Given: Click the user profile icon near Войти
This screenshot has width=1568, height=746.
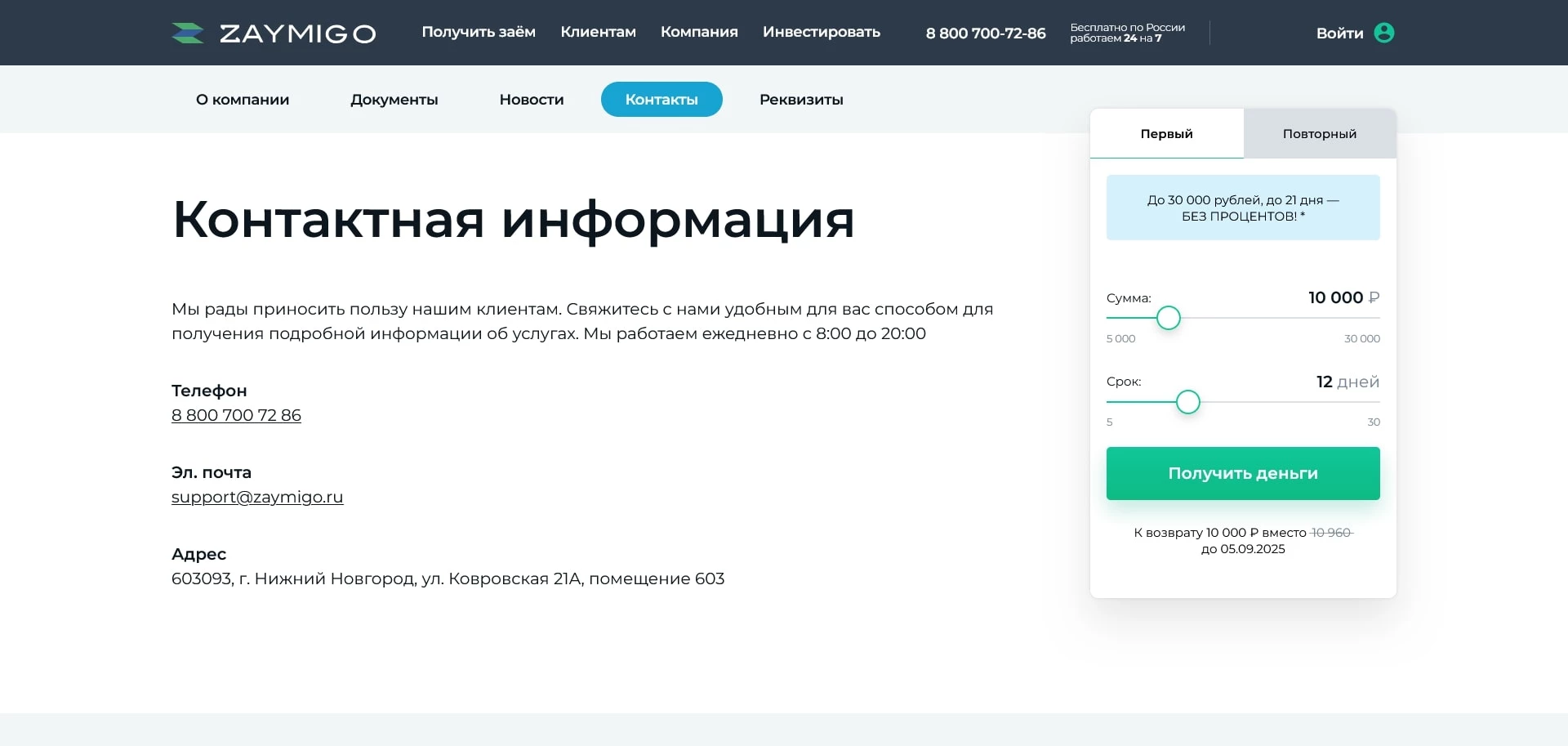Looking at the screenshot, I should tap(1383, 33).
